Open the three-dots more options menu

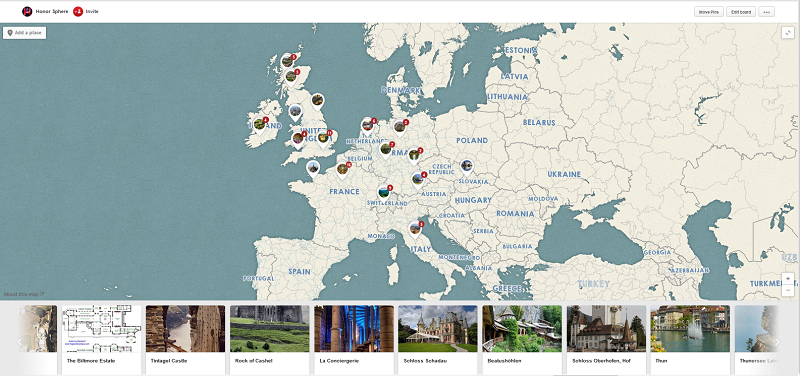click(x=766, y=12)
